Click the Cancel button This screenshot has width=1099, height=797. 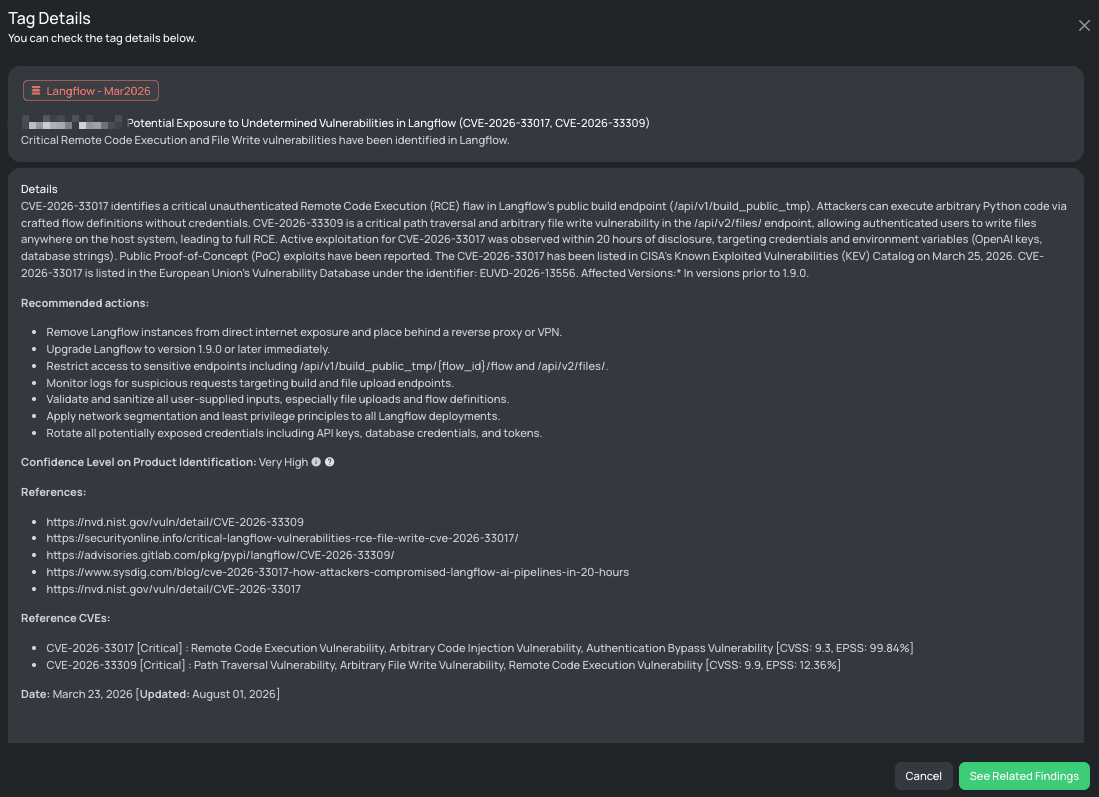click(923, 776)
